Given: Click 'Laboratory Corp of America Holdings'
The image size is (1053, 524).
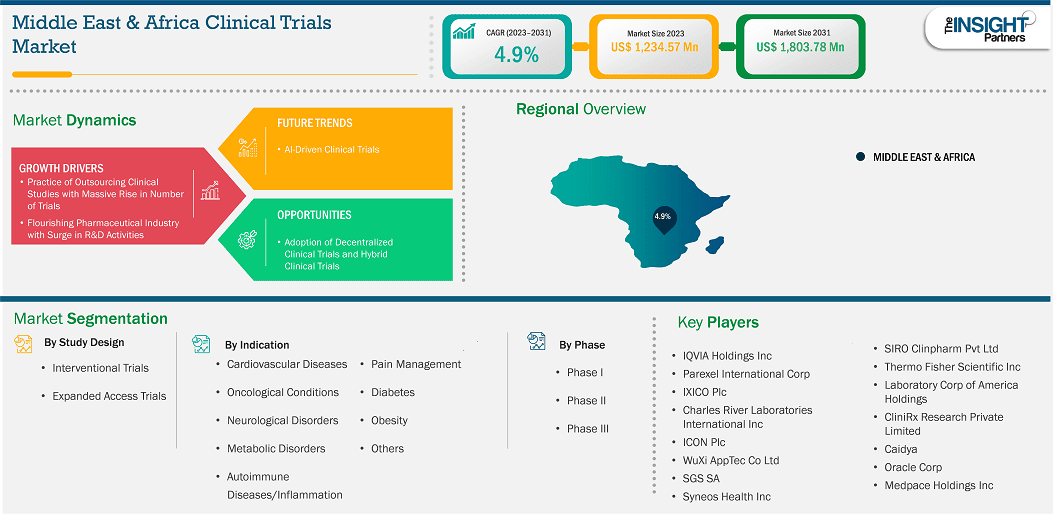Looking at the screenshot, I should click(952, 392).
